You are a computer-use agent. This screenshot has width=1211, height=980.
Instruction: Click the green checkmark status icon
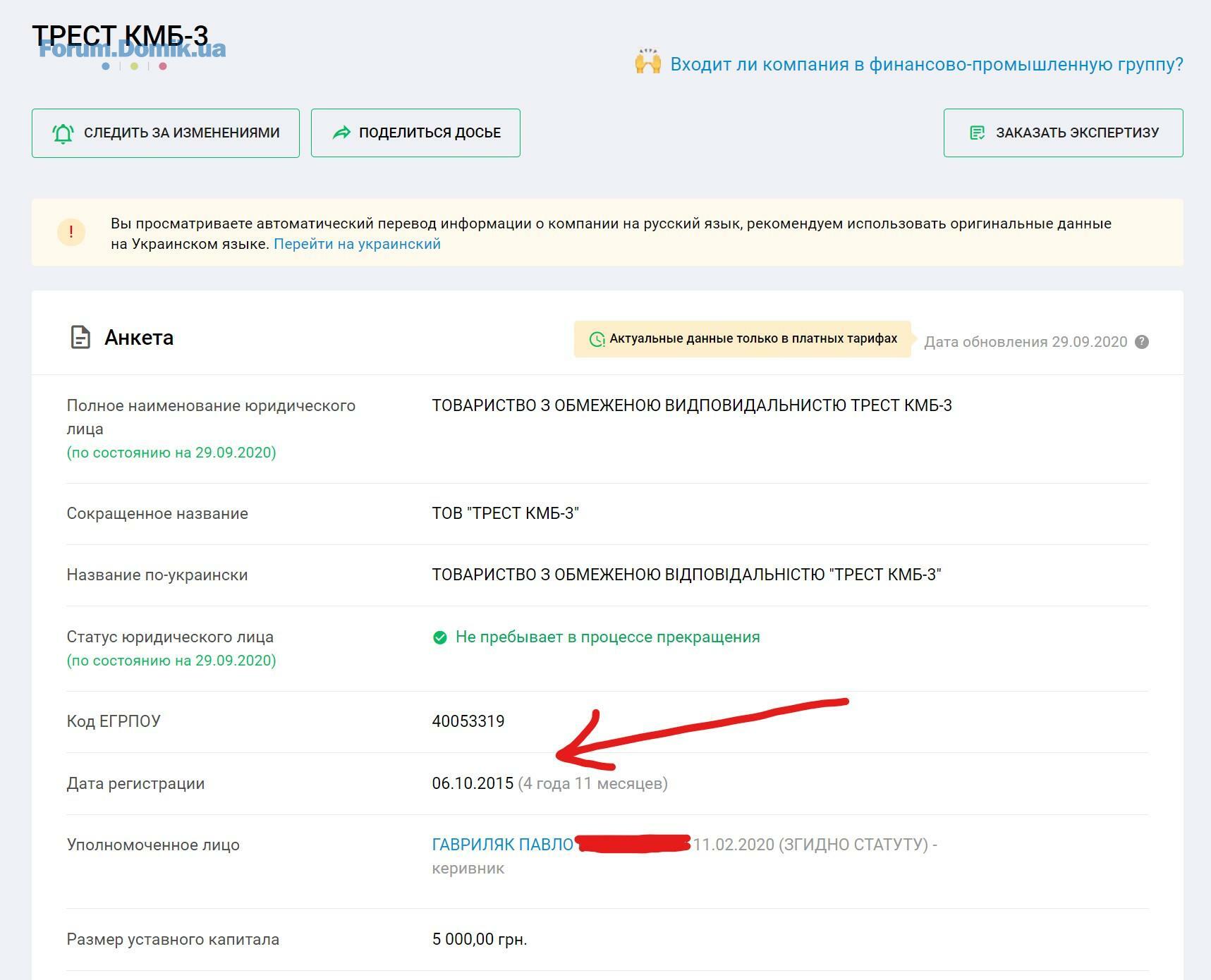tap(439, 637)
